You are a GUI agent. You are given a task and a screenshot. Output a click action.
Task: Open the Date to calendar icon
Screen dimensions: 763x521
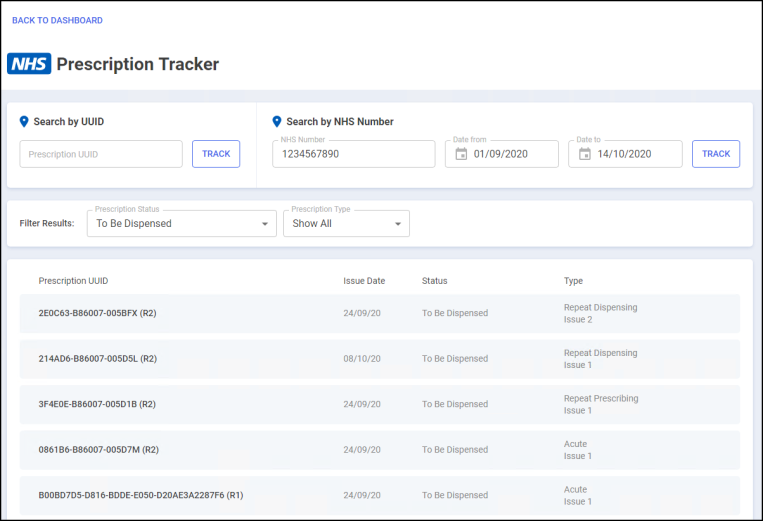point(585,154)
